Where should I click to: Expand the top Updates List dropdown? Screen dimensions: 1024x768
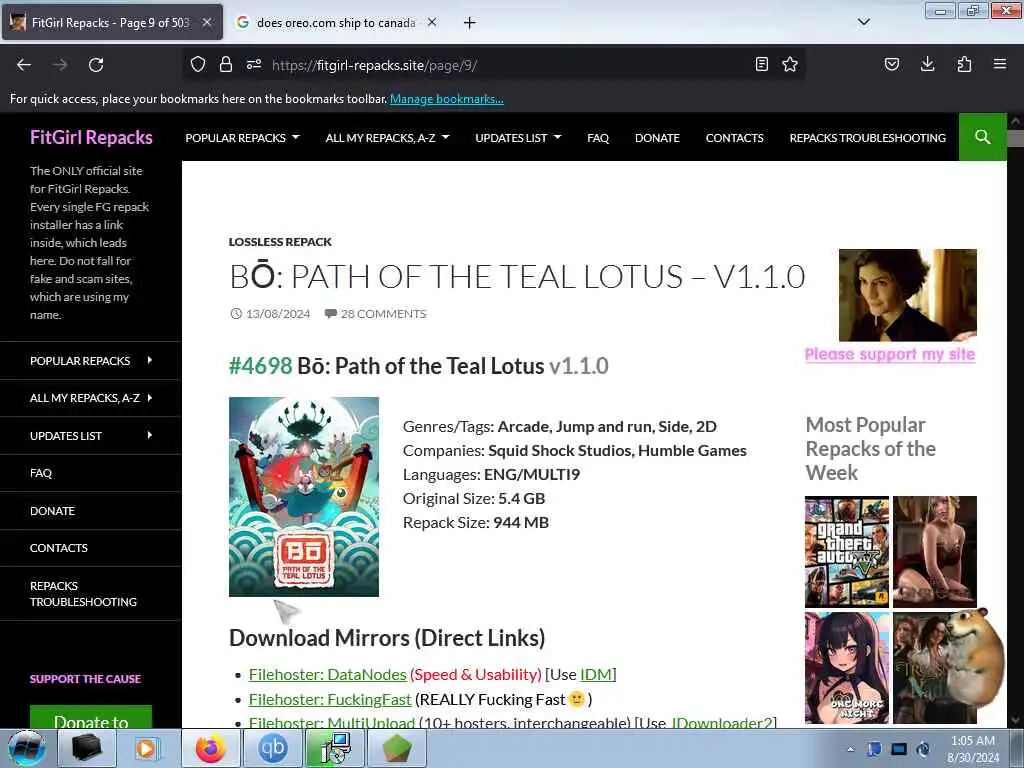click(518, 138)
